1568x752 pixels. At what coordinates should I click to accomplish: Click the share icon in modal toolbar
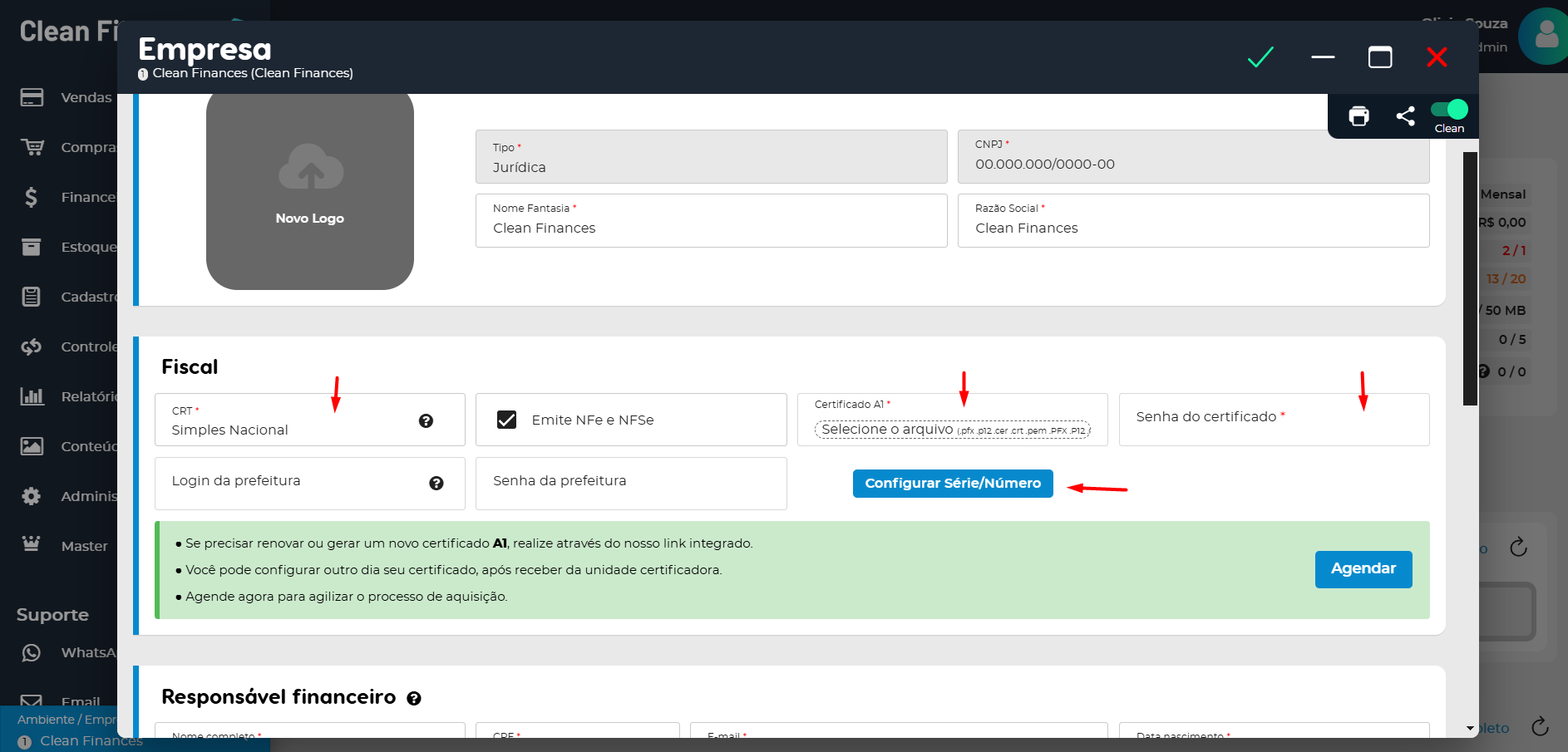coord(1405,116)
